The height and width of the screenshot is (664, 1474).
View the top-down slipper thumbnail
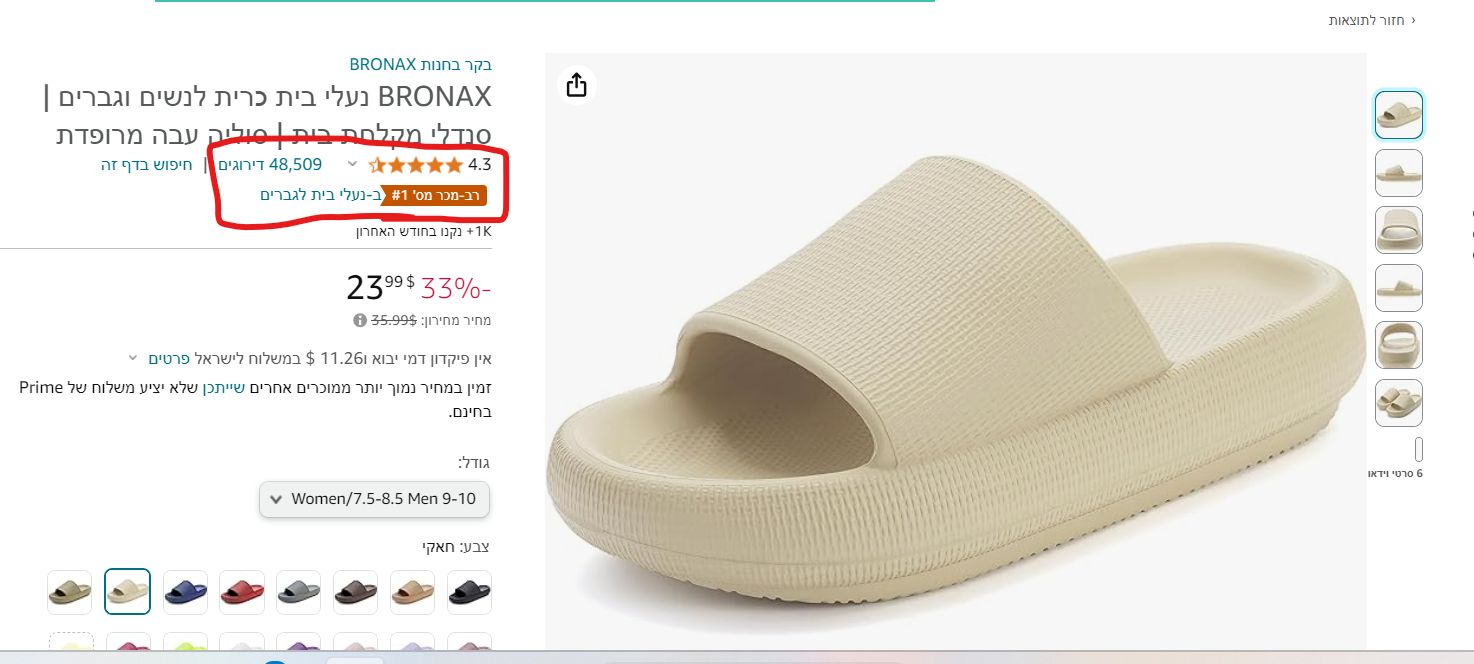click(1398, 345)
